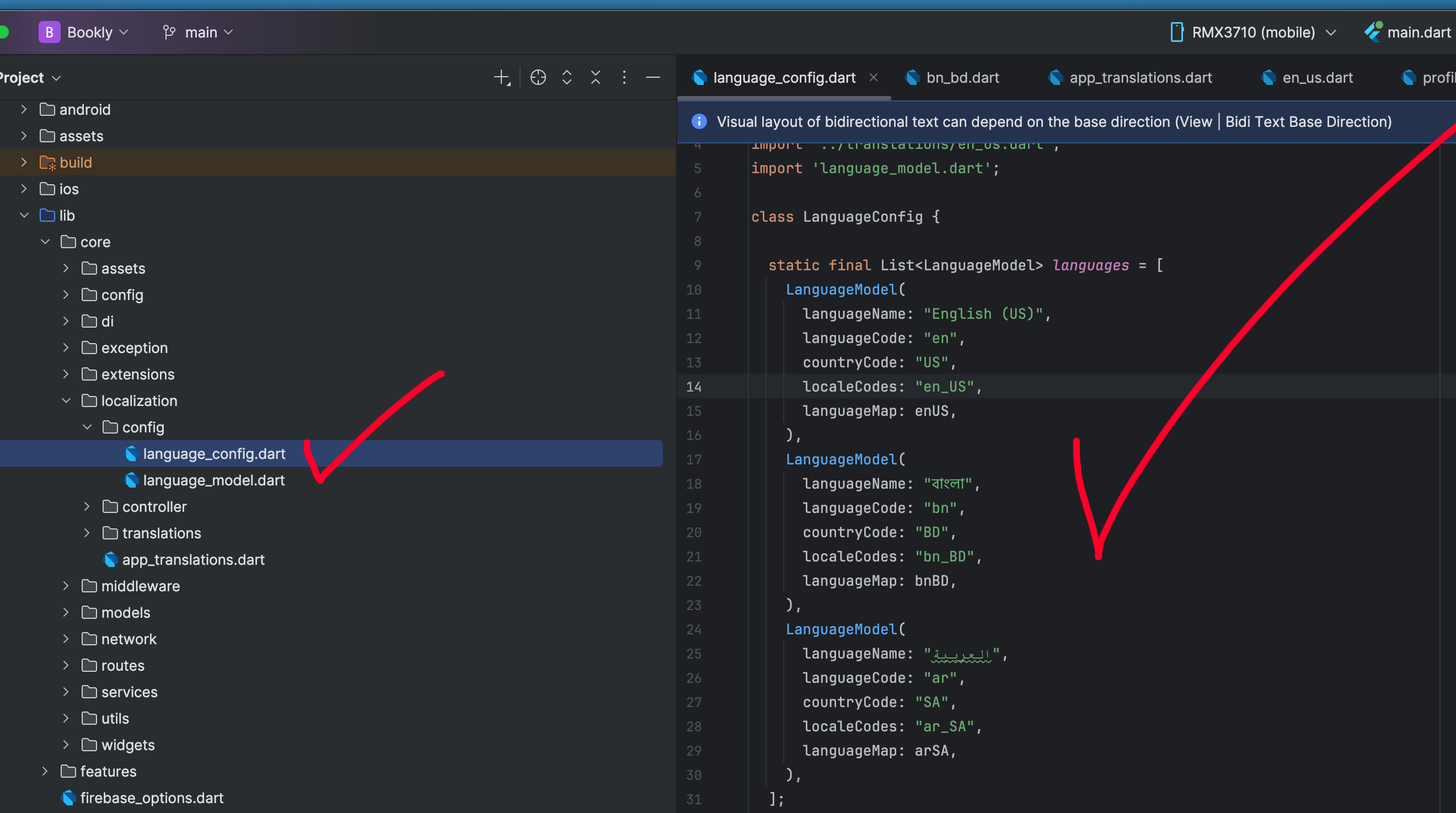Click the Collapse All icon in Project panel
This screenshot has width=1456, height=813.
click(x=596, y=77)
